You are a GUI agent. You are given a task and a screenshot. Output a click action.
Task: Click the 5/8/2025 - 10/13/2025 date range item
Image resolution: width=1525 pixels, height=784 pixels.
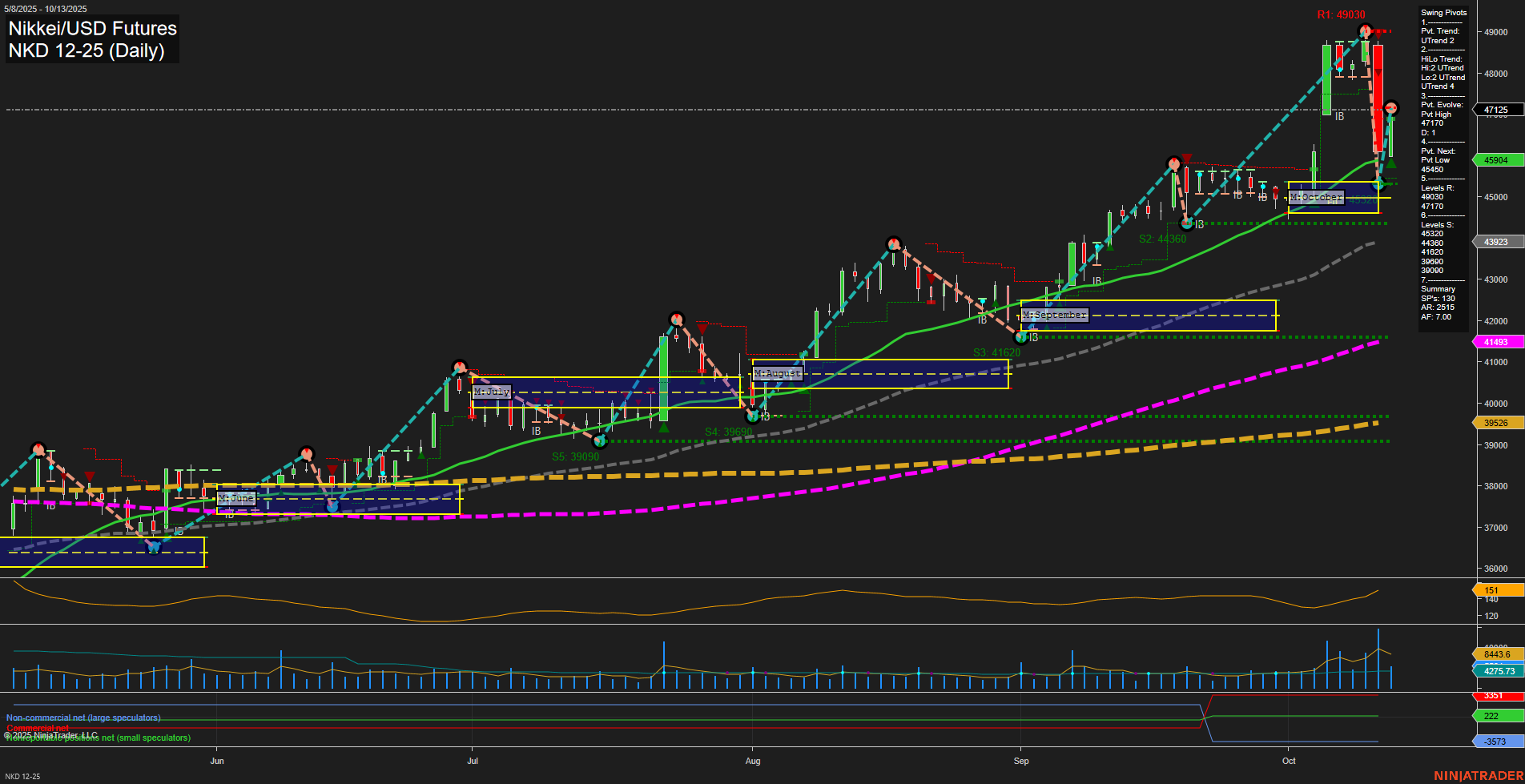[46, 9]
